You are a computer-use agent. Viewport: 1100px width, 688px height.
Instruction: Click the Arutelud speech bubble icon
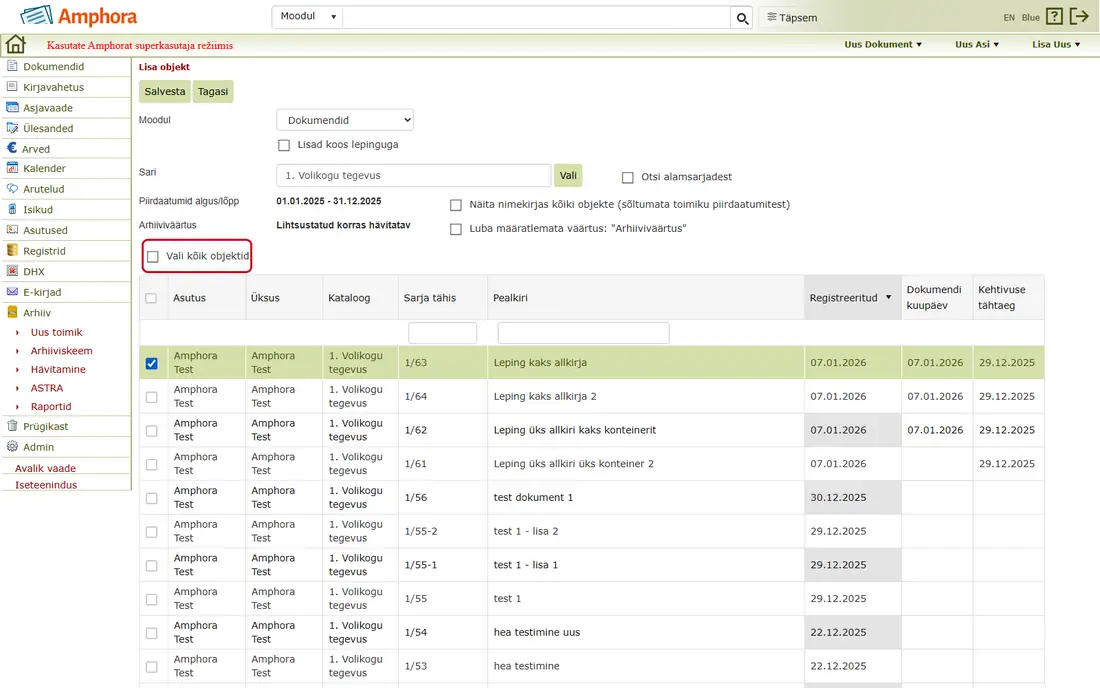pyautogui.click(x=12, y=189)
